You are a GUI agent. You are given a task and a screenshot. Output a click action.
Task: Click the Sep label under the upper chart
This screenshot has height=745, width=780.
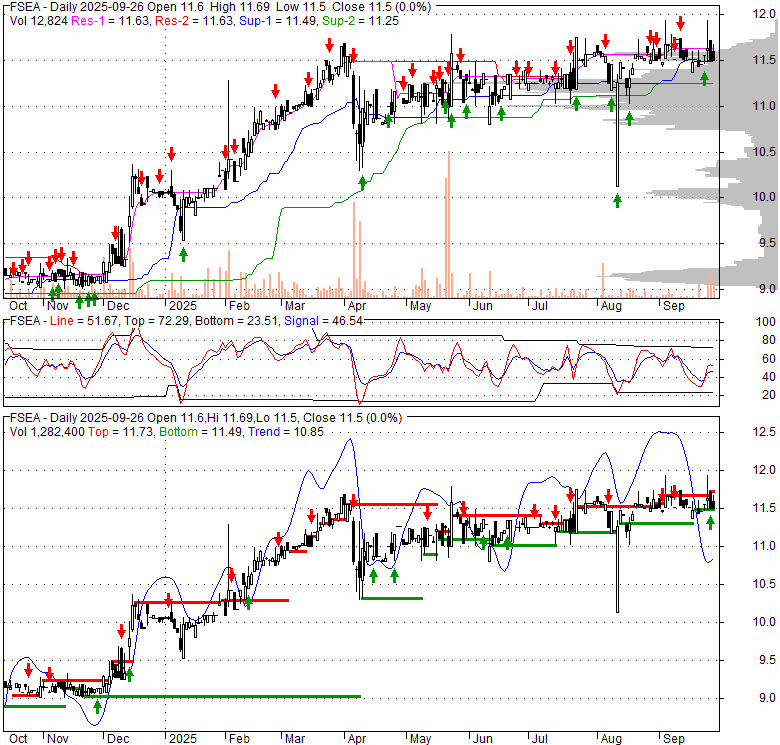(674, 306)
